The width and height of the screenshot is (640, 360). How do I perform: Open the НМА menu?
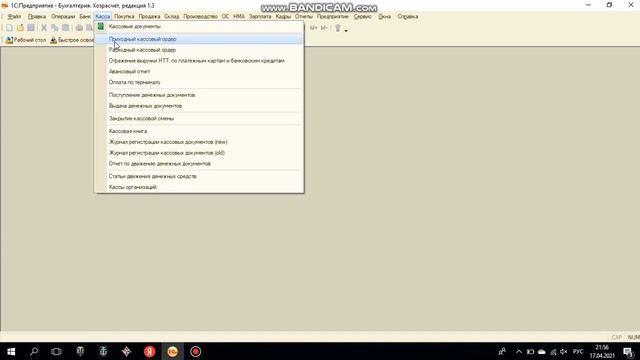239,17
